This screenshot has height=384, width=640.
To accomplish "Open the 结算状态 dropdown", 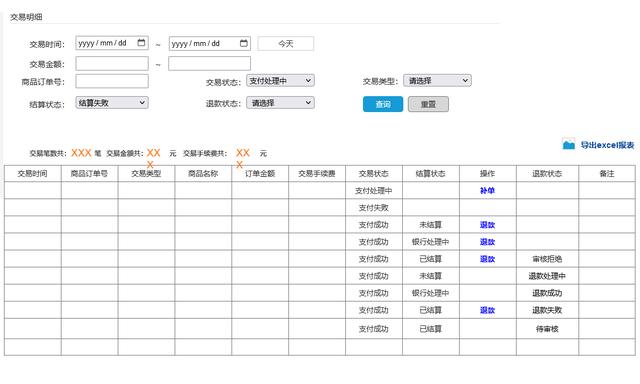I will (112, 102).
